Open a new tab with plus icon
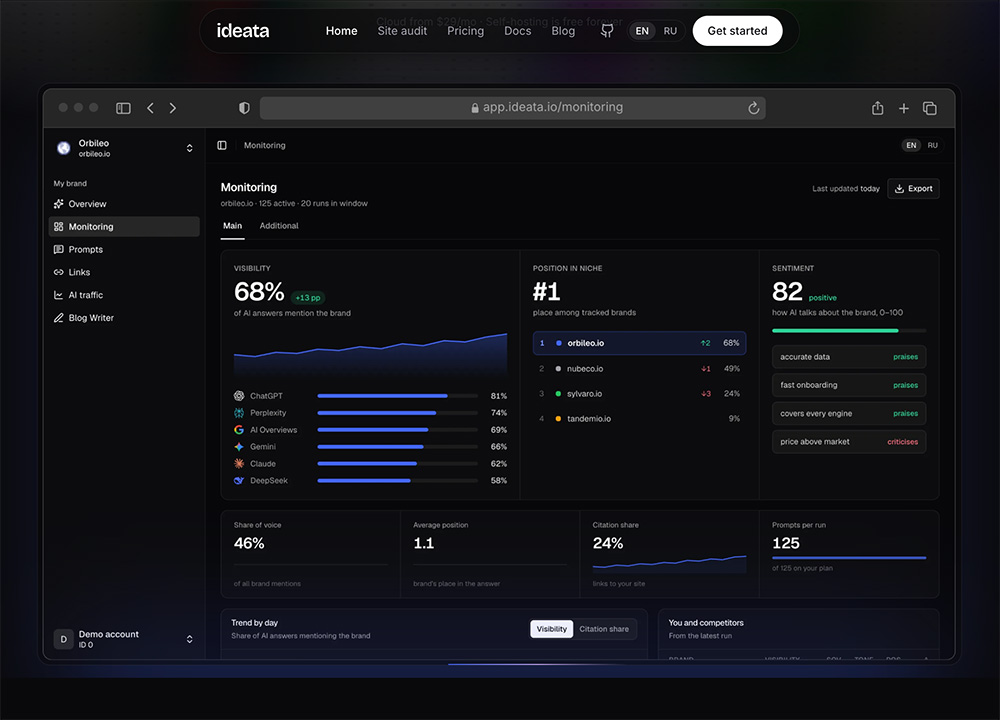Image resolution: width=1000 pixels, height=720 pixels. pos(904,108)
